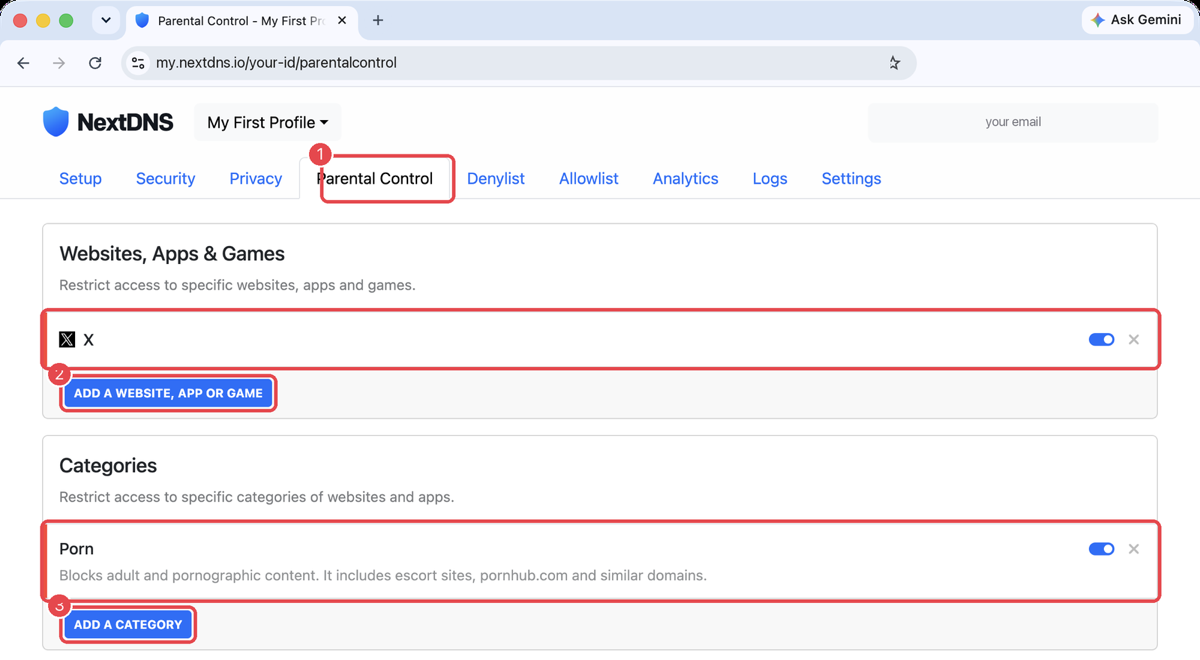The image size is (1200, 660).
Task: Select the Parental Control tab
Action: 375,179
